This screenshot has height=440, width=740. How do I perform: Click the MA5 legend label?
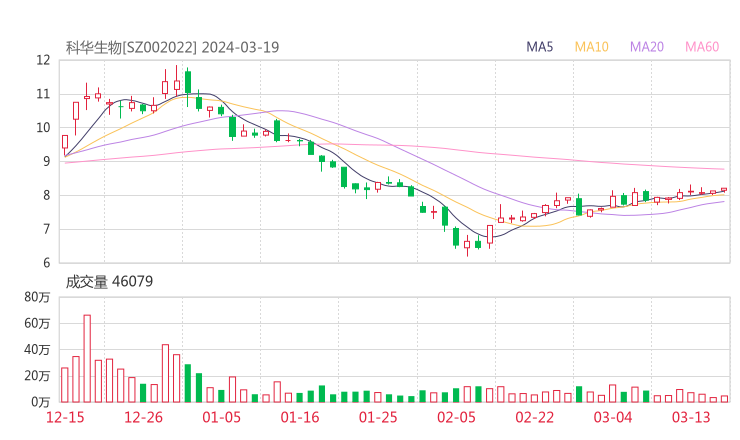tap(539, 47)
